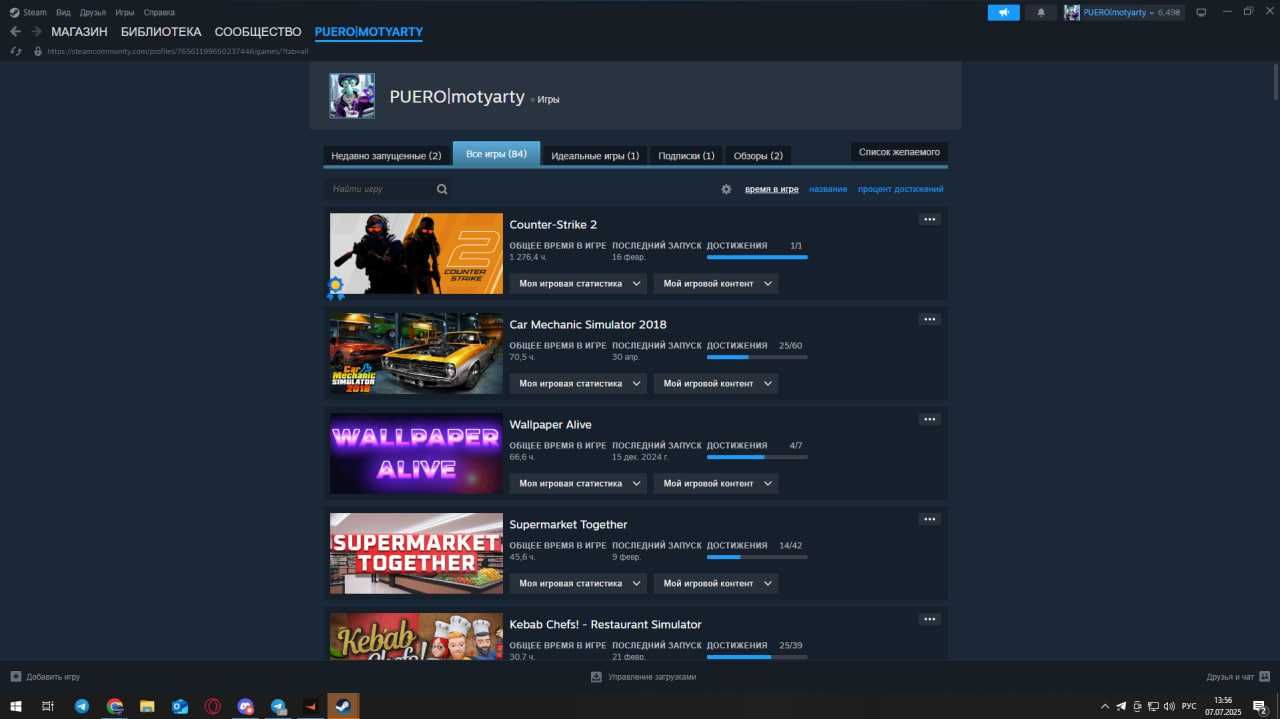Viewport: 1280px width, 719px height.
Task: Open the Друзья menu
Action: [93, 13]
